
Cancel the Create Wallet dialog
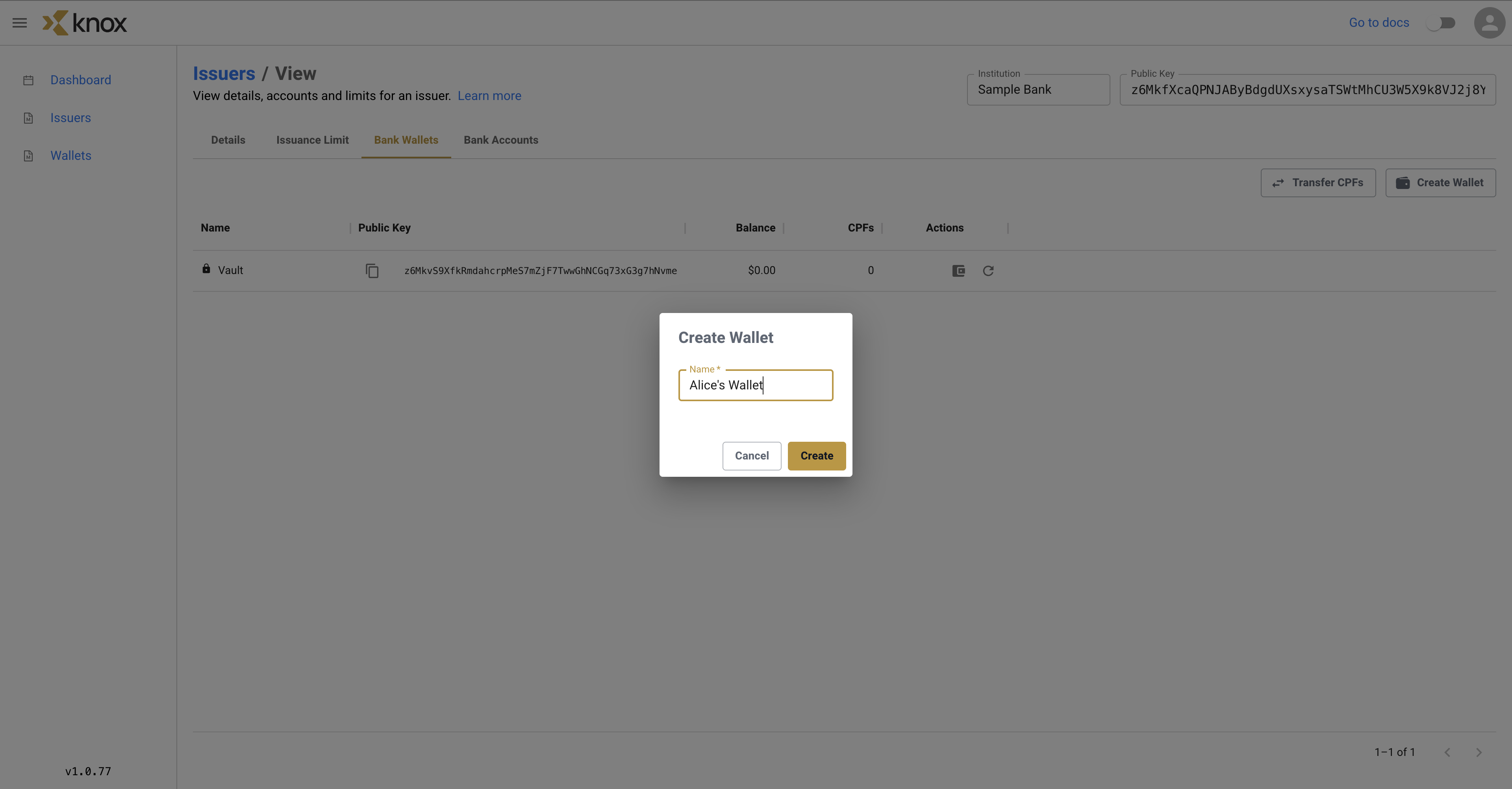(x=752, y=456)
